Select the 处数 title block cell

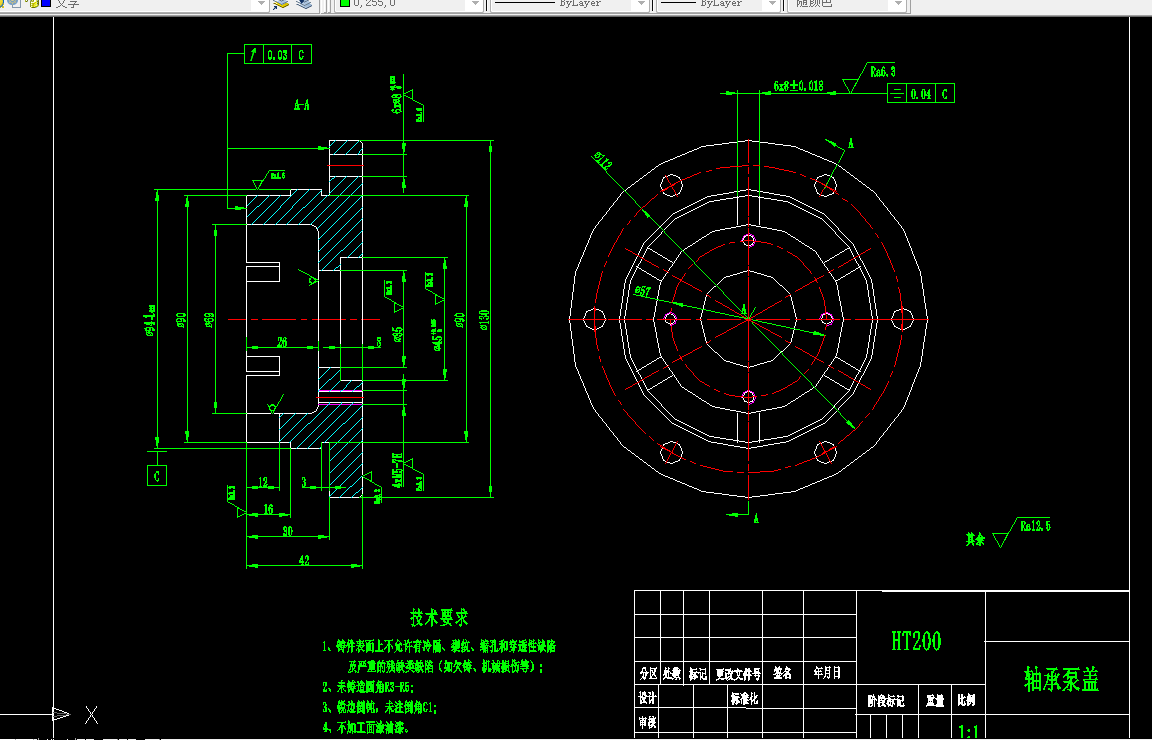[672, 672]
